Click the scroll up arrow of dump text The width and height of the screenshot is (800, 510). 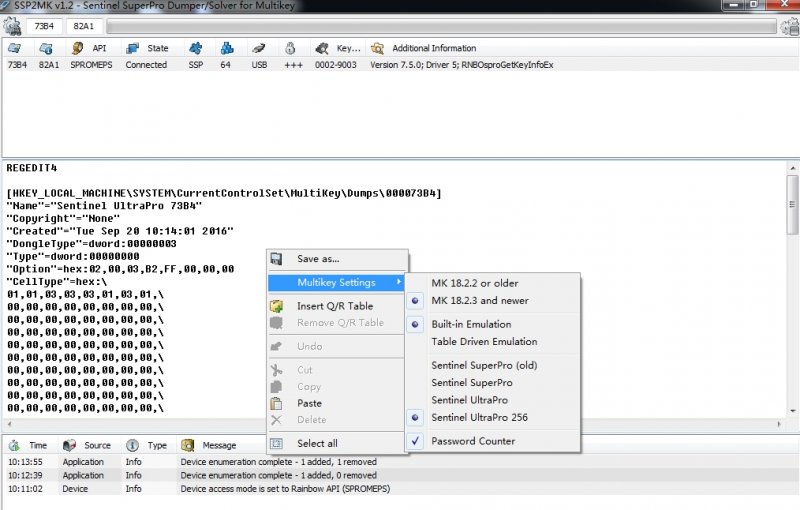click(792, 168)
